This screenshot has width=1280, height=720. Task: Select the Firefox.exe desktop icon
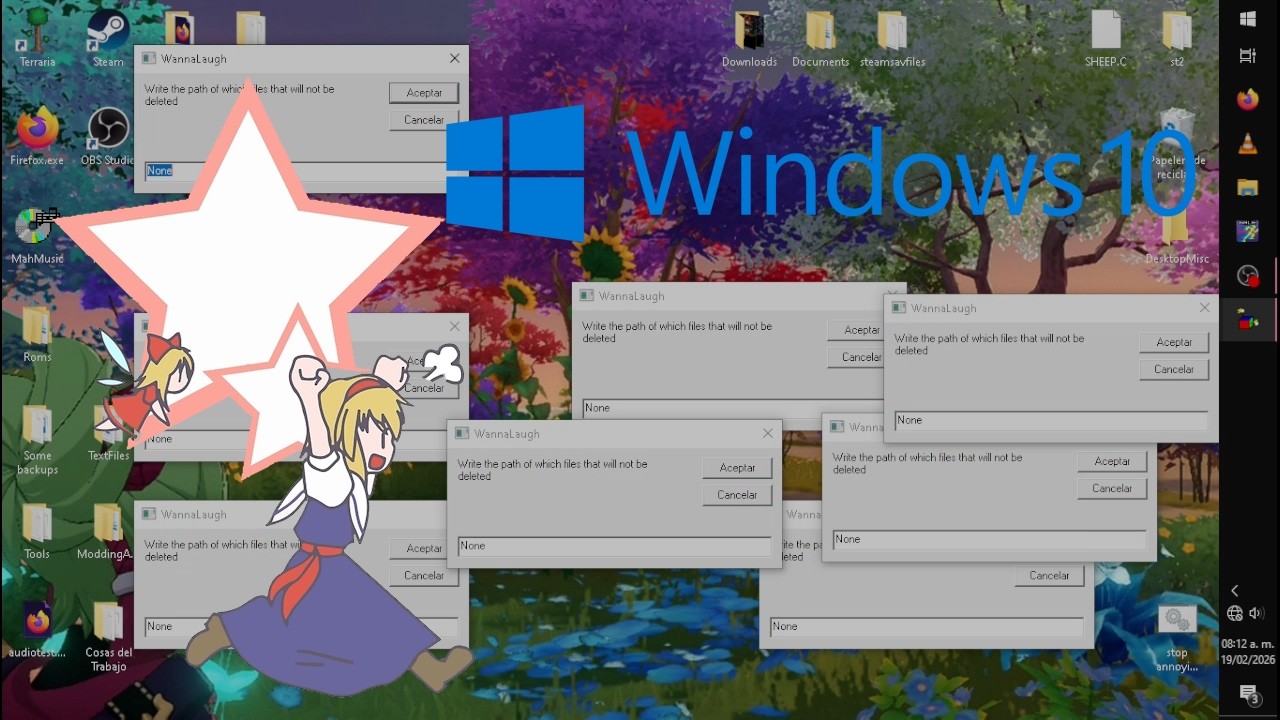[x=37, y=136]
